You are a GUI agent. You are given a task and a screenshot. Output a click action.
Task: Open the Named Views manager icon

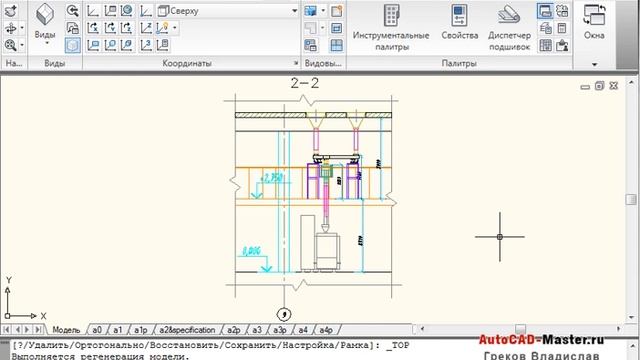(73, 28)
